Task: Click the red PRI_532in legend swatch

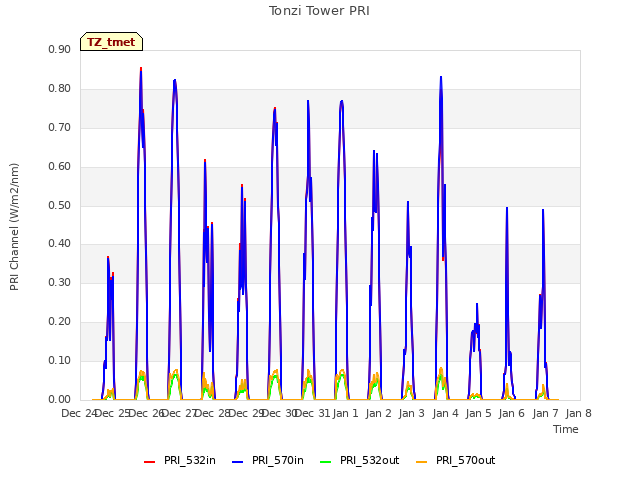Action: click(149, 462)
